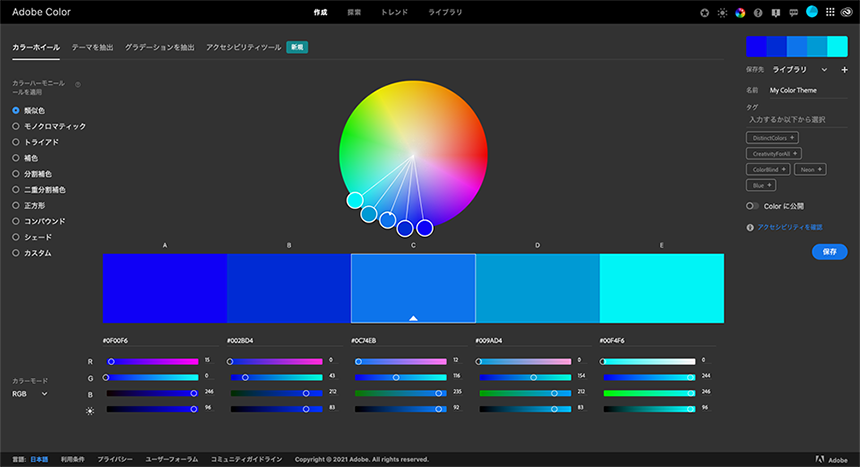Add the DistinctColors tag
This screenshot has height=467, width=860.
[x=772, y=138]
